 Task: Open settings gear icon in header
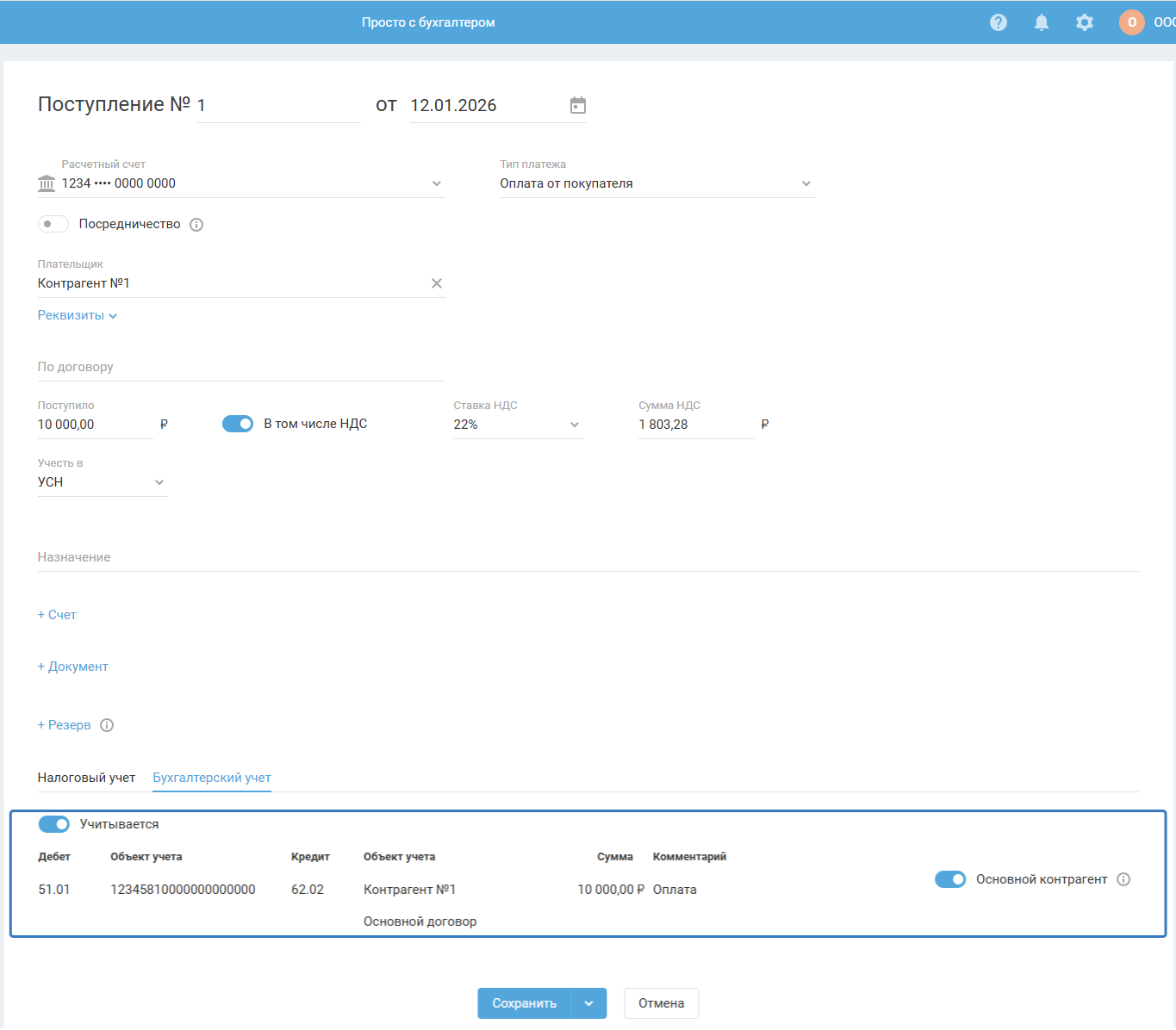click(1084, 22)
